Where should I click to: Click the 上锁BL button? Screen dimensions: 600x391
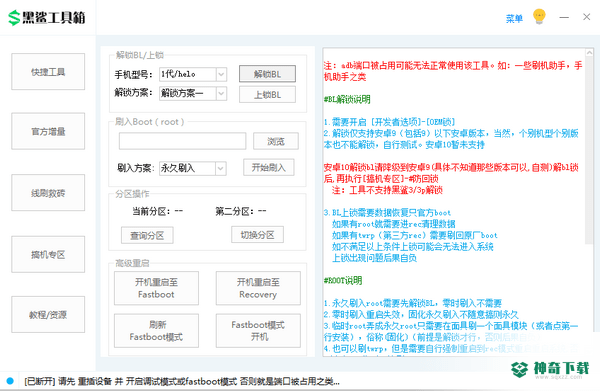point(267,94)
